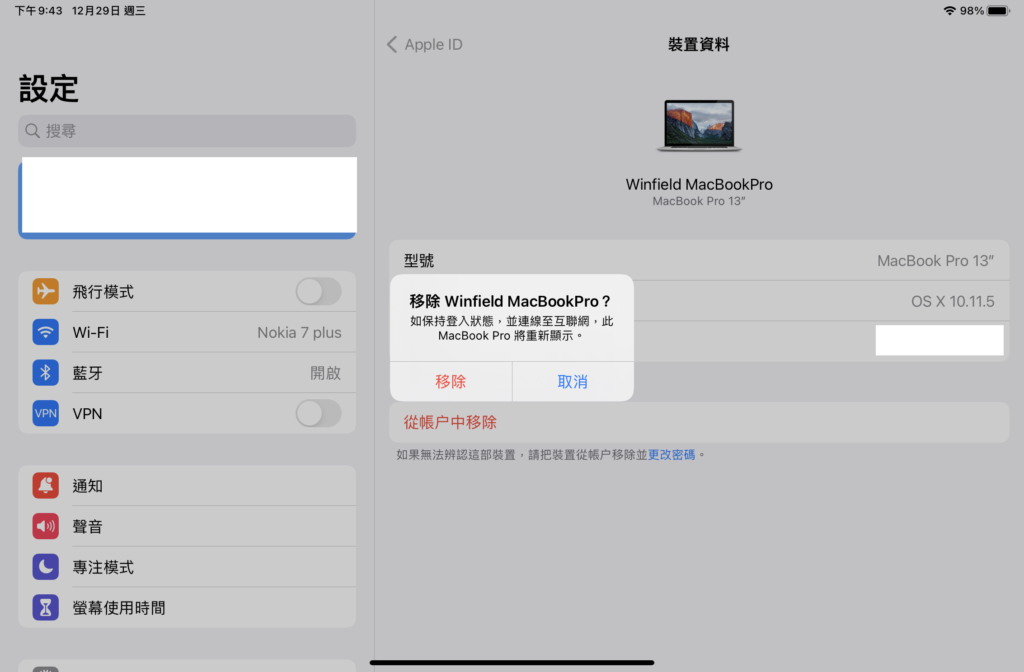Tap the Apple ID profile card
Image resolution: width=1024 pixels, height=672 pixels.
point(187,197)
